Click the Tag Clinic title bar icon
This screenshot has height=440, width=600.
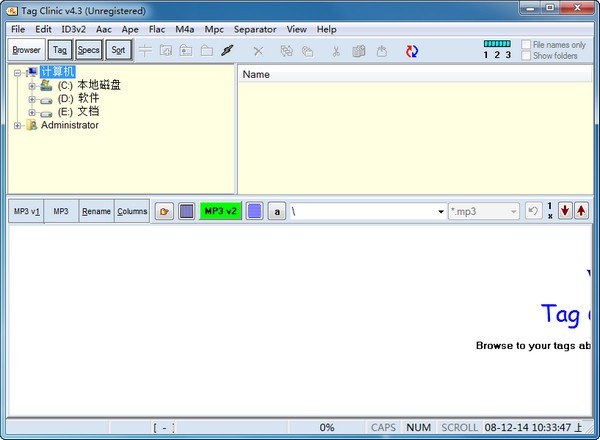pos(12,11)
